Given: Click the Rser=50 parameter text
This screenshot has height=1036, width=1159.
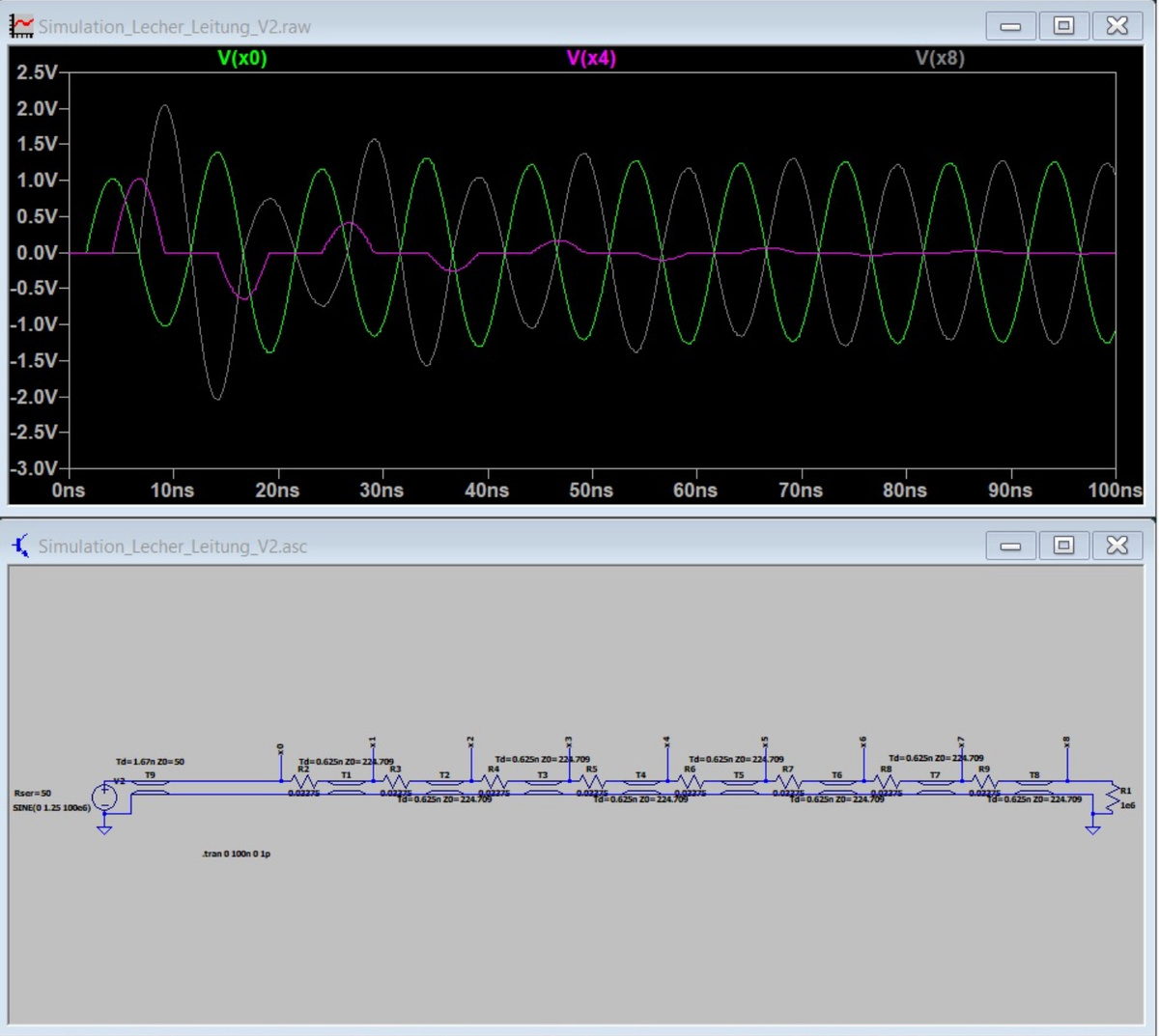Looking at the screenshot, I should (x=33, y=793).
